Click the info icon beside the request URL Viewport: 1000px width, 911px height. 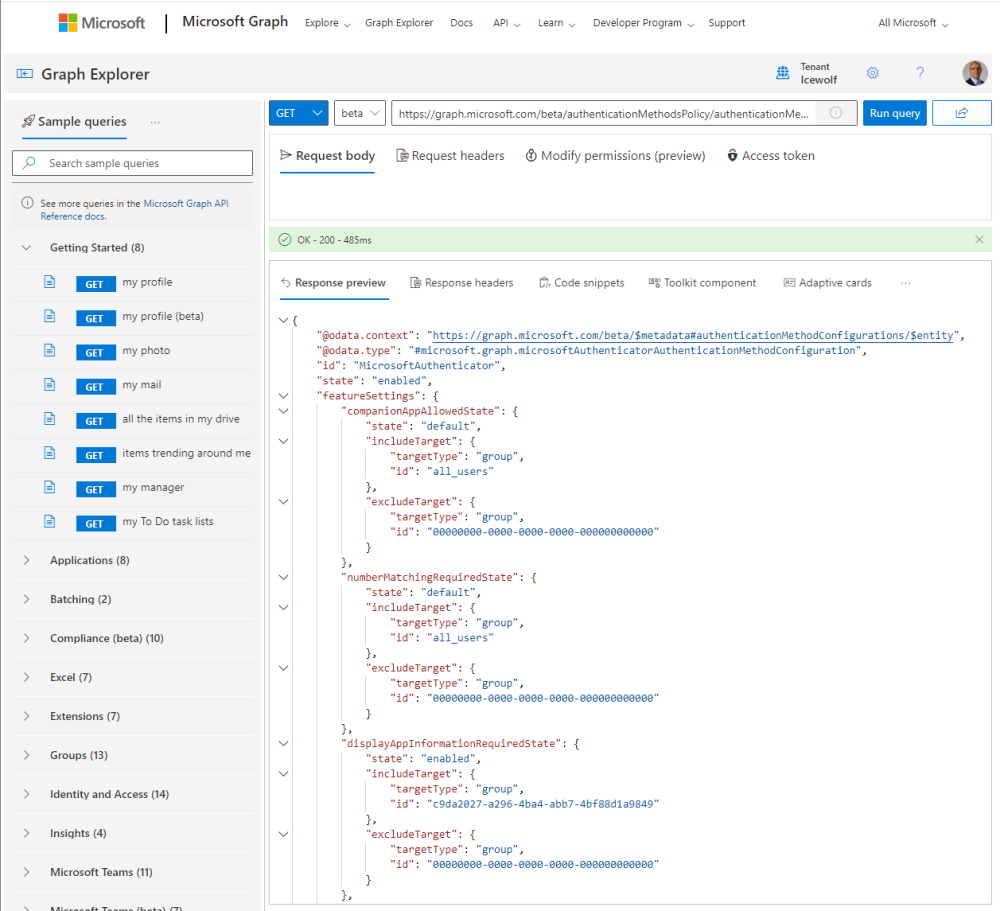[x=833, y=113]
